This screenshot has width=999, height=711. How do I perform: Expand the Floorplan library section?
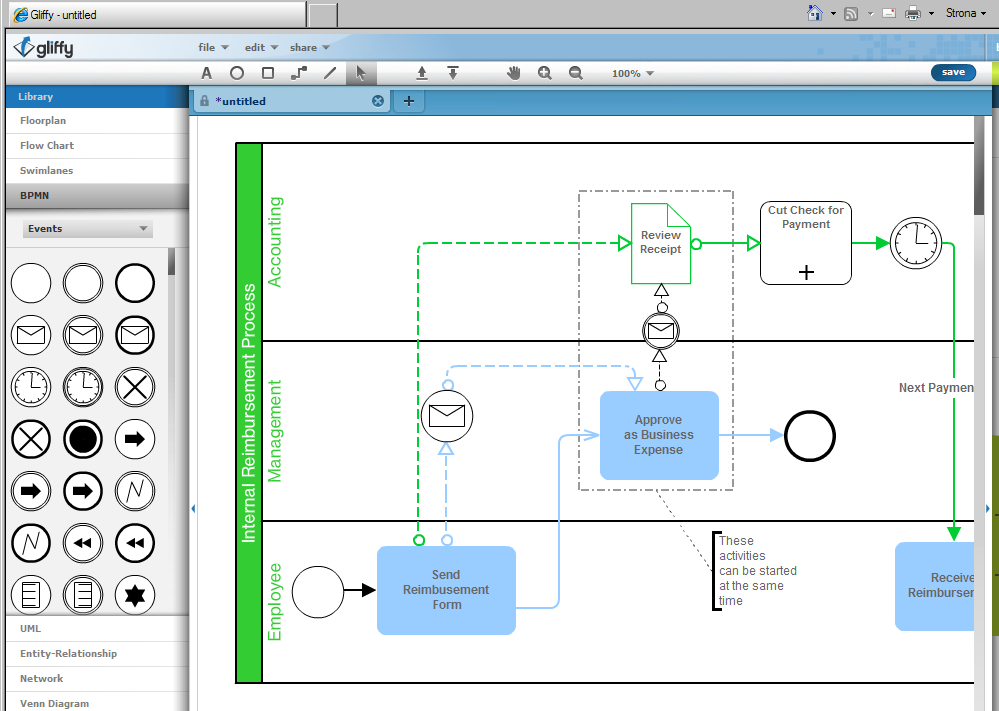(x=97, y=120)
